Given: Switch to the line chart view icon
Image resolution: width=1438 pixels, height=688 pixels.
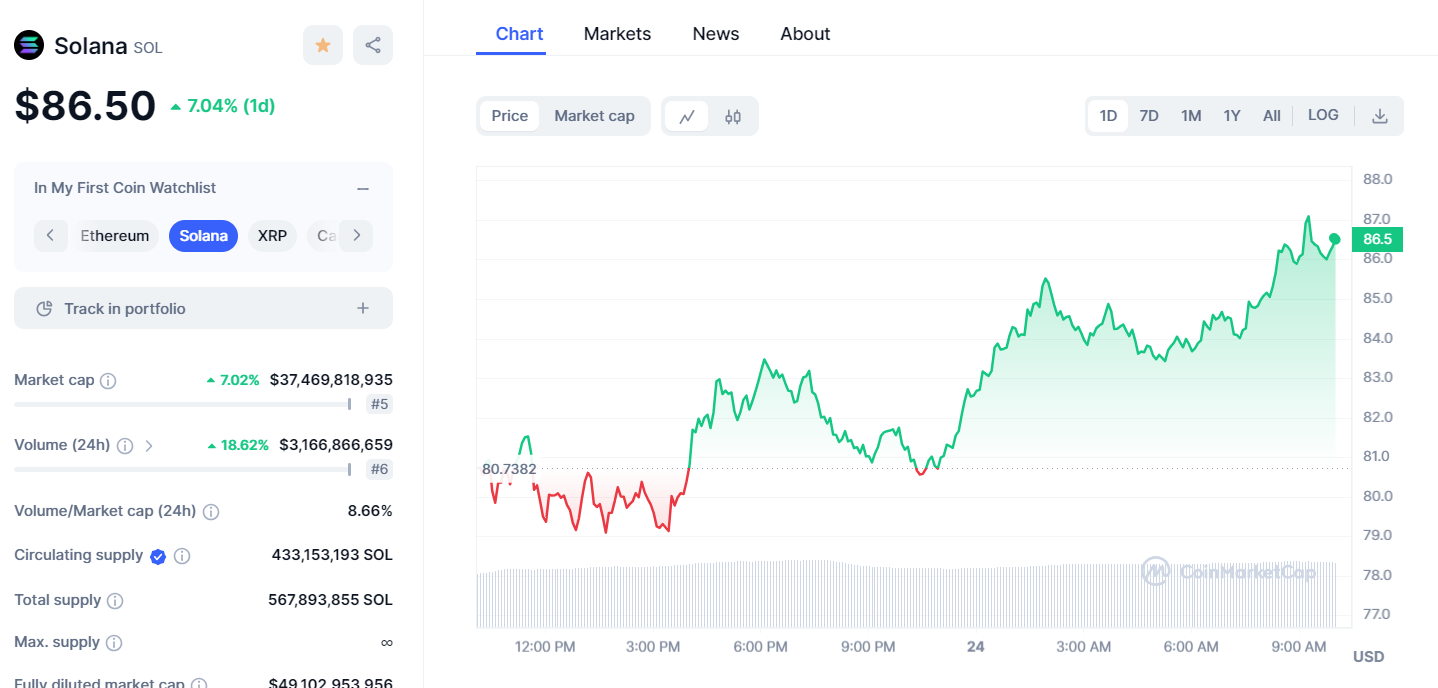Looking at the screenshot, I should coord(687,116).
